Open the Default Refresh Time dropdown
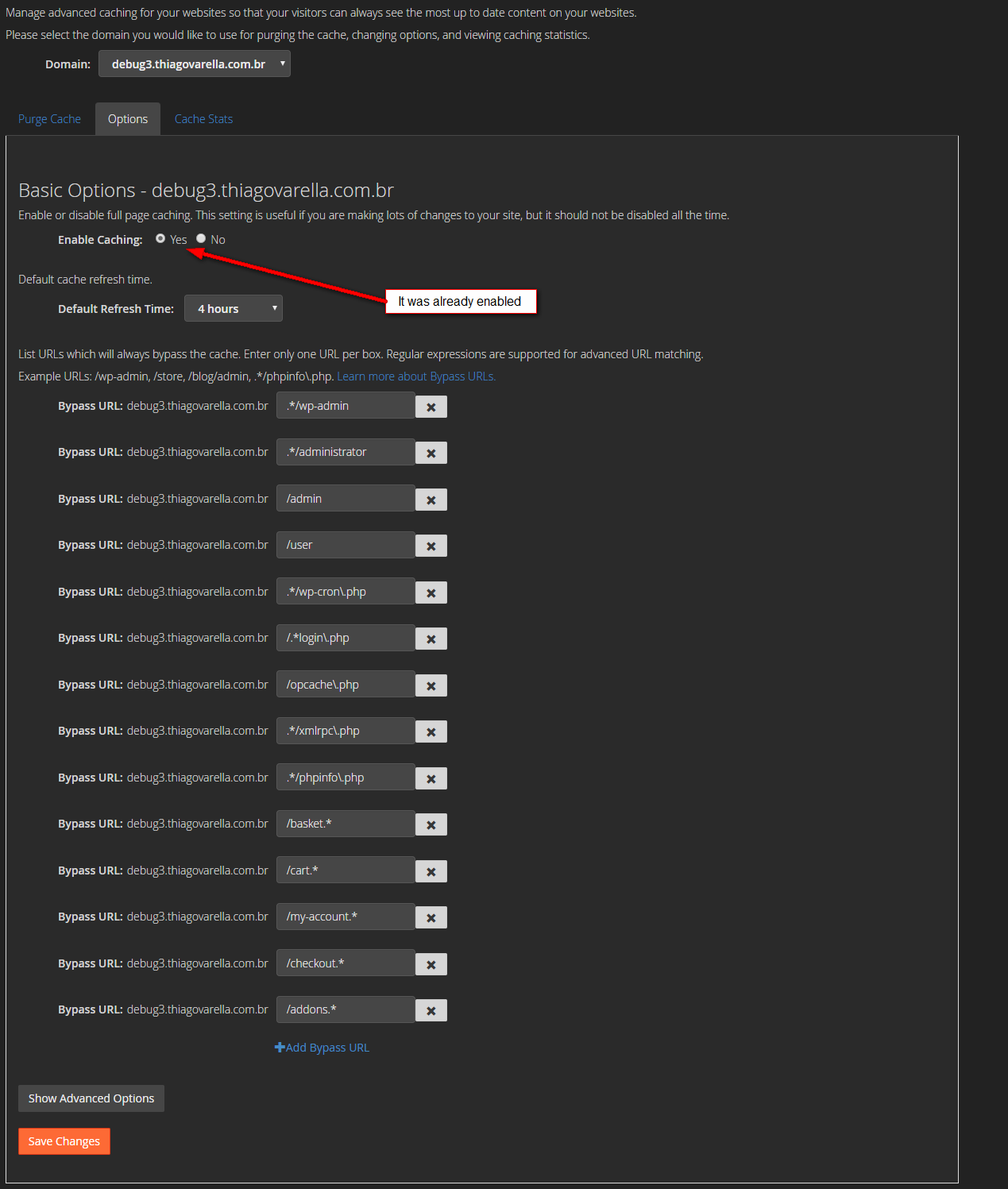The image size is (1008, 1189). pos(234,308)
